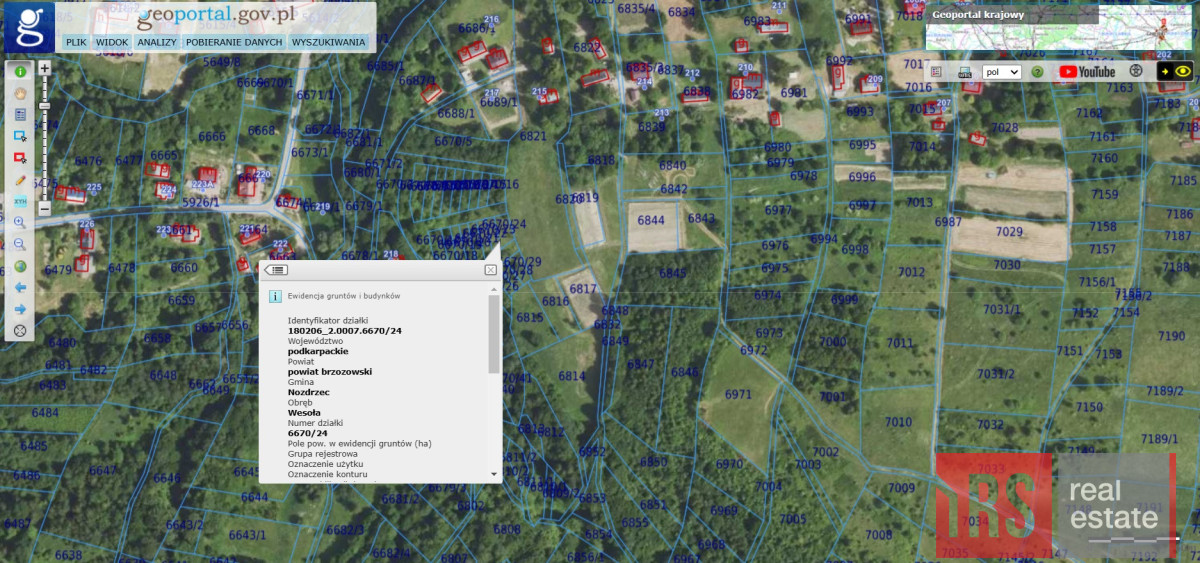The image size is (1200, 563).
Task: Click parcel 7159 on the map
Action: point(1105,194)
